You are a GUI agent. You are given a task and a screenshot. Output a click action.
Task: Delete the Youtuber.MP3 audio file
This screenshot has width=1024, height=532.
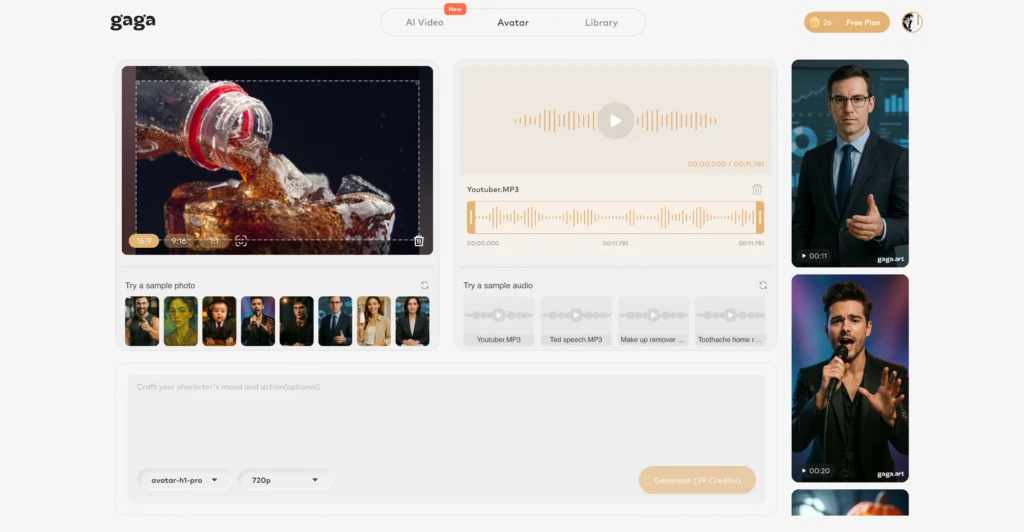click(757, 189)
